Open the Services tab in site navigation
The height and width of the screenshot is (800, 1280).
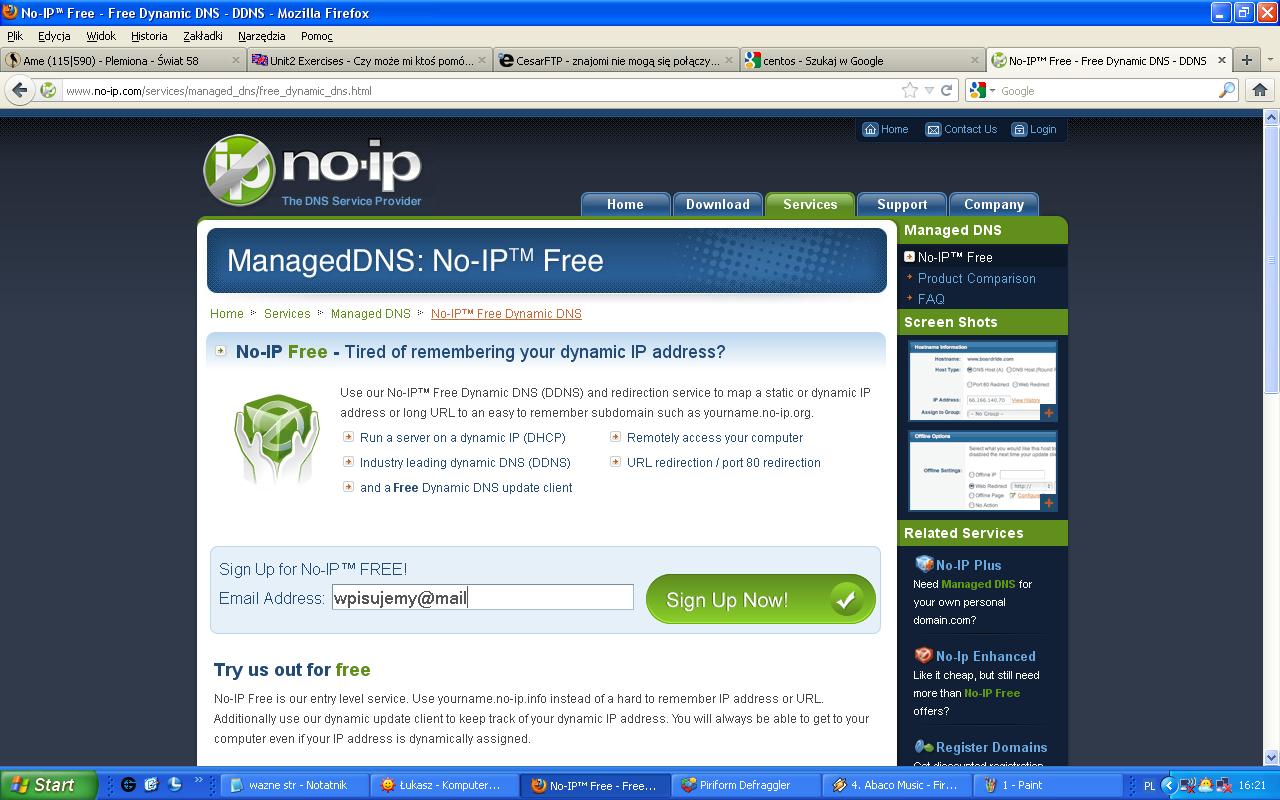click(810, 204)
